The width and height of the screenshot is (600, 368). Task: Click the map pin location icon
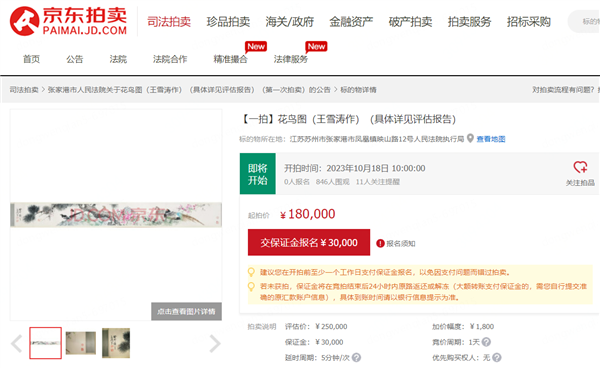[470, 138]
